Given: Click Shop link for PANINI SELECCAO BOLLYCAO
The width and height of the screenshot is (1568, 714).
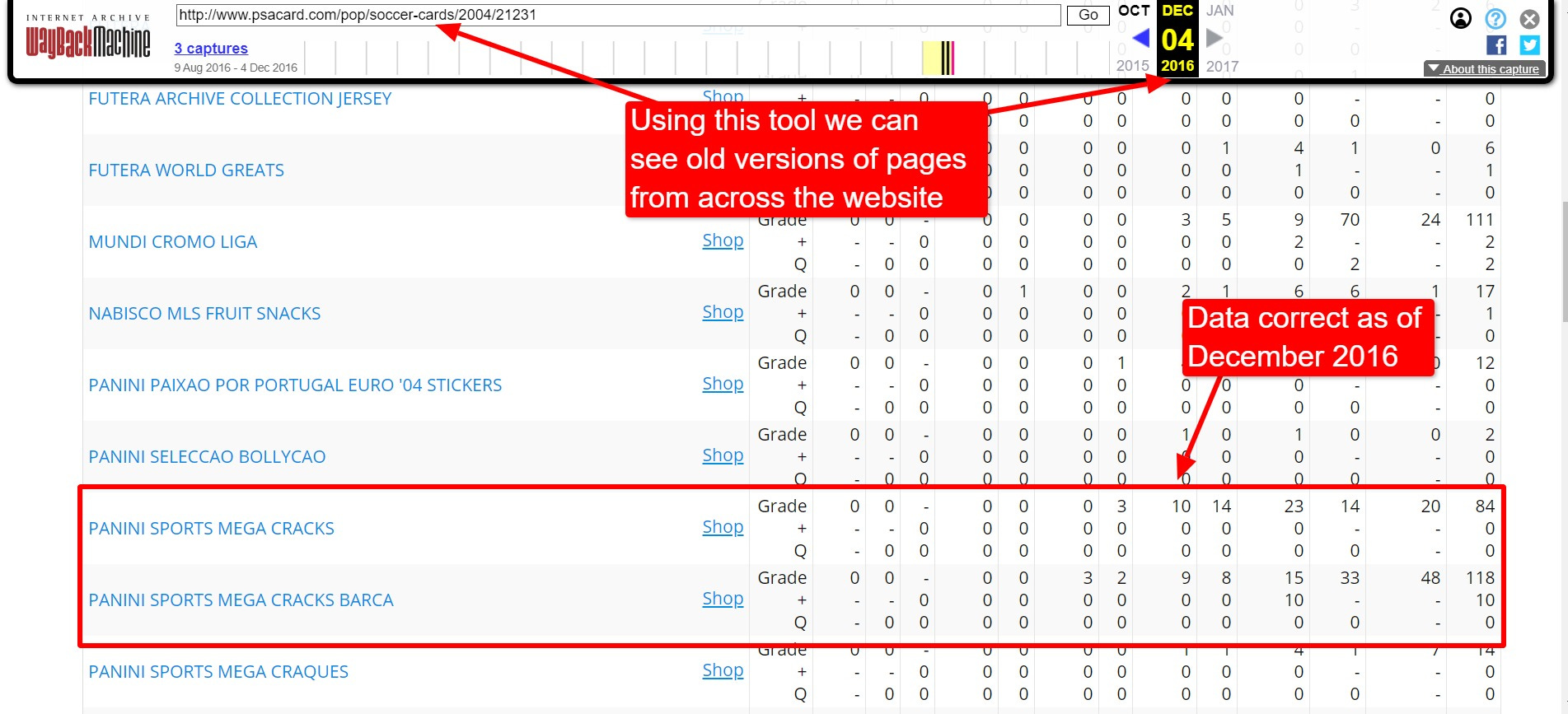Looking at the screenshot, I should coord(723,455).
